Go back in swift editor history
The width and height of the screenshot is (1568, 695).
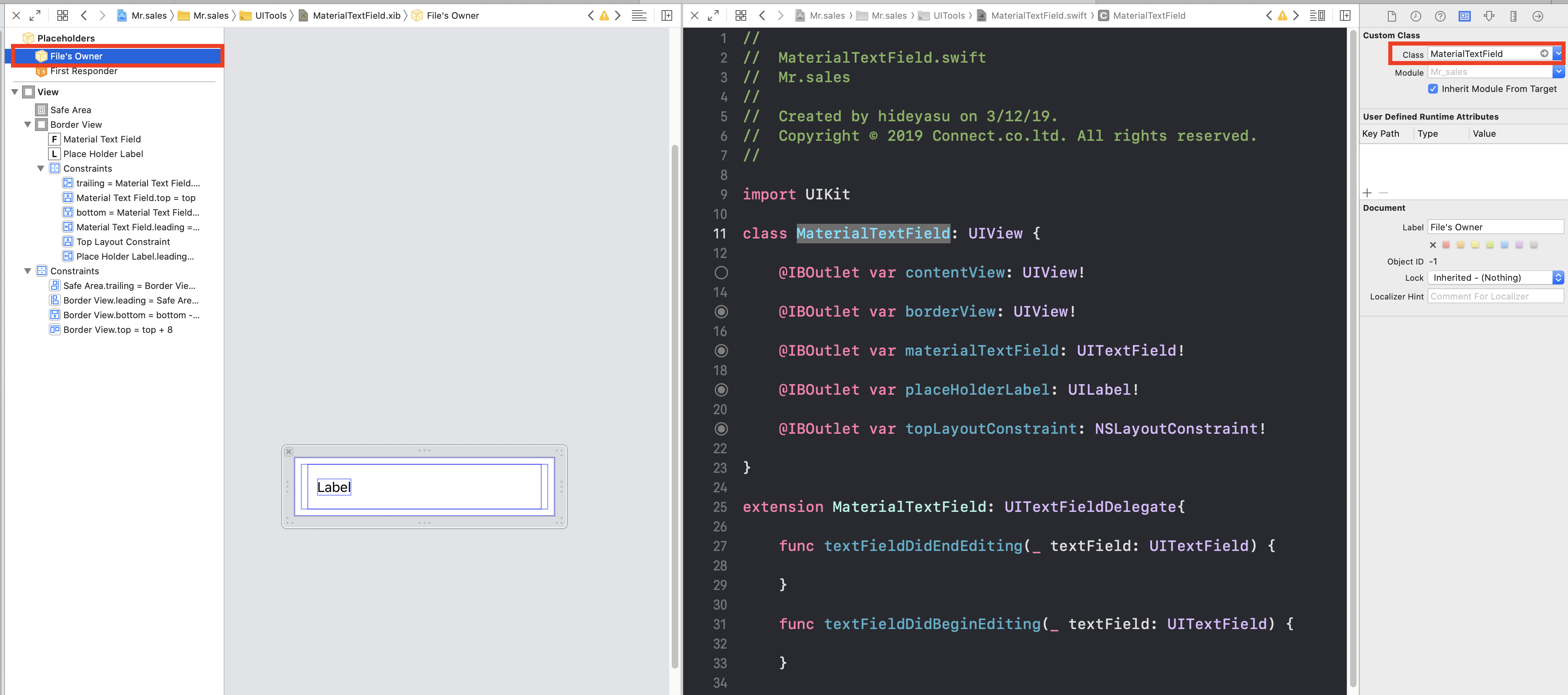coord(762,15)
